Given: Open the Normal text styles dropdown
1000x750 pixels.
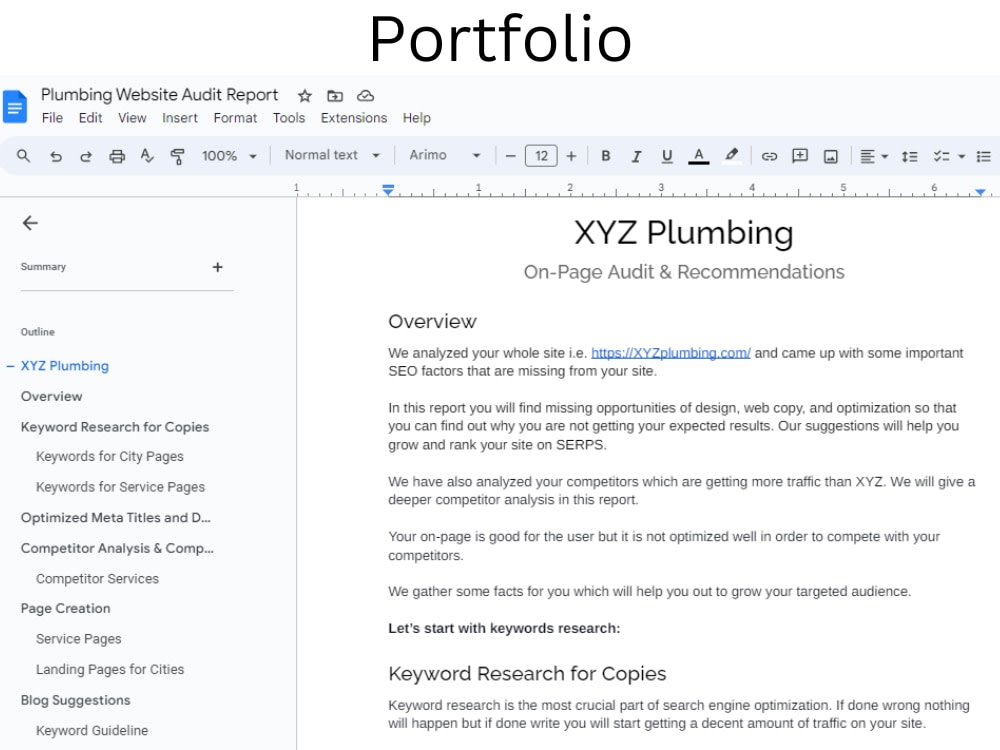Looking at the screenshot, I should pos(332,155).
